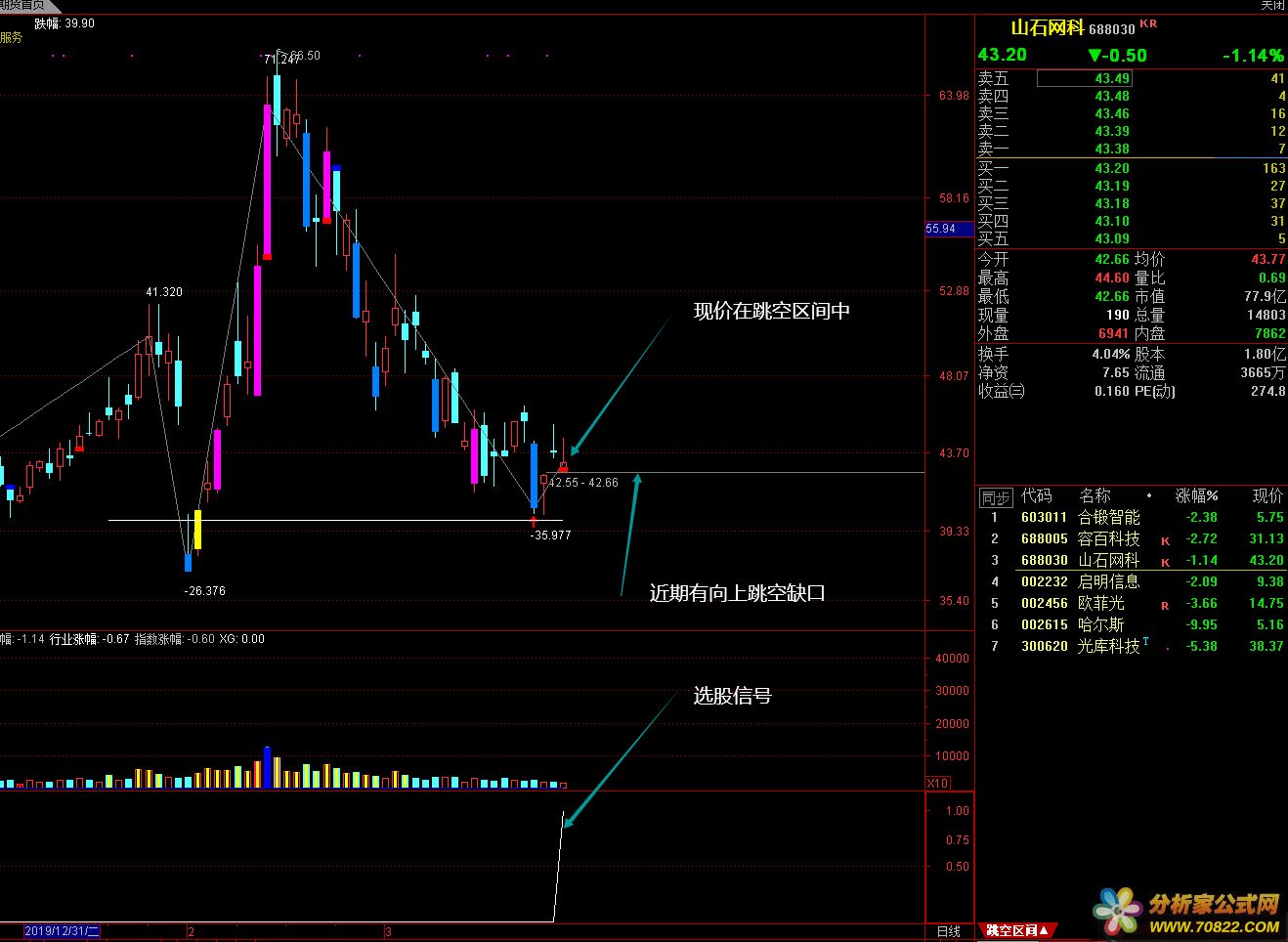Click the T marker next to 光库科技
This screenshot has width=1288, height=942.
tap(1146, 643)
